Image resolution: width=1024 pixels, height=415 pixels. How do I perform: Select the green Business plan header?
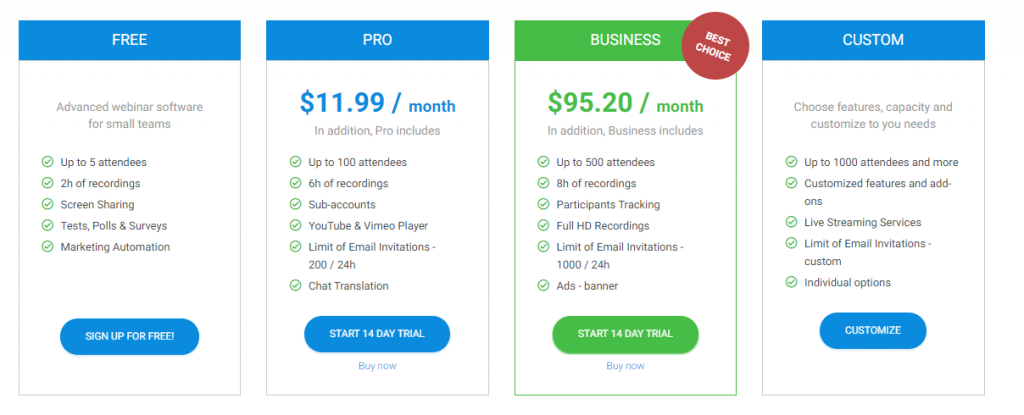[625, 40]
